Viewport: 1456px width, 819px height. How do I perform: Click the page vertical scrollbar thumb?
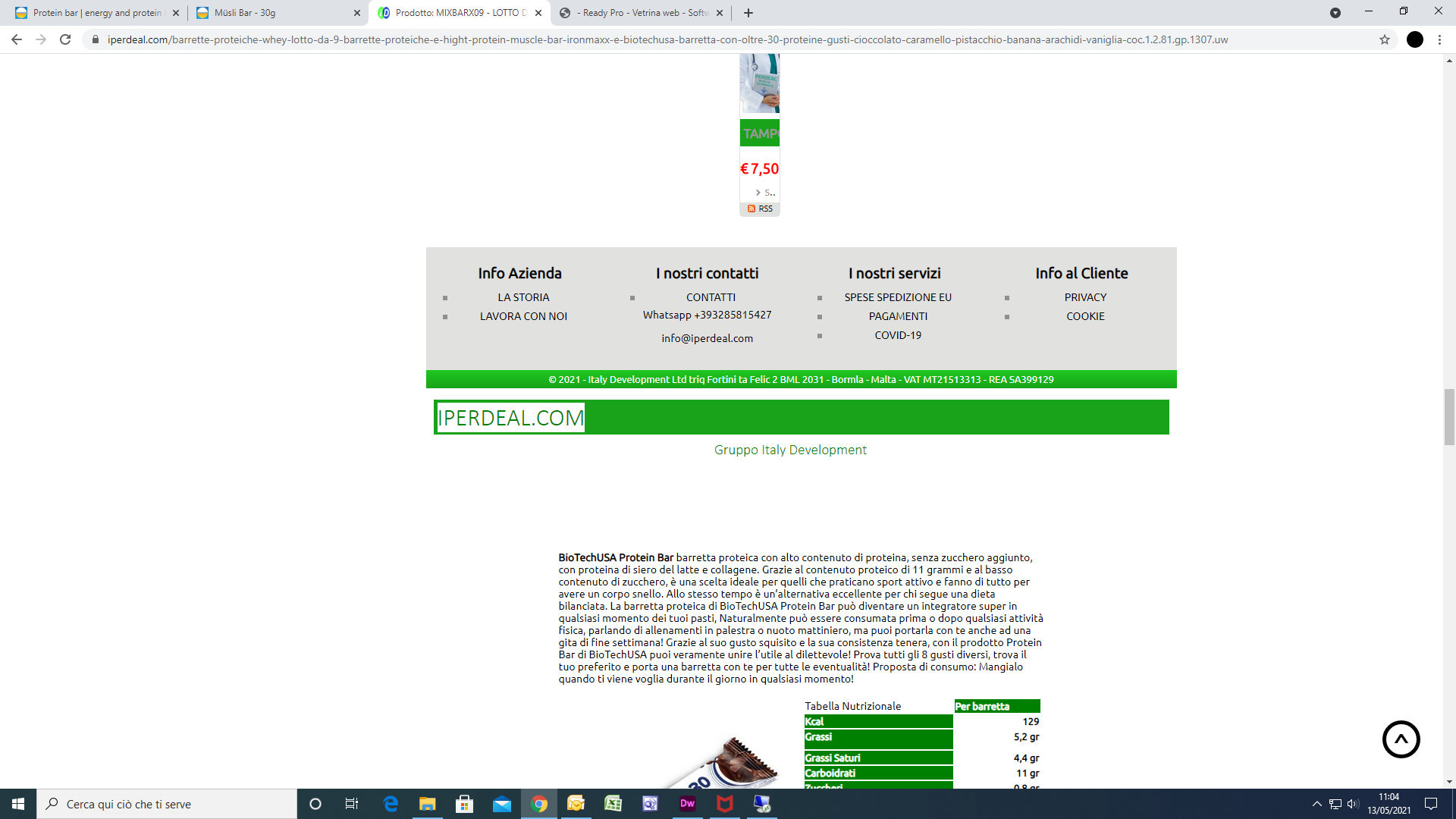pos(1449,417)
